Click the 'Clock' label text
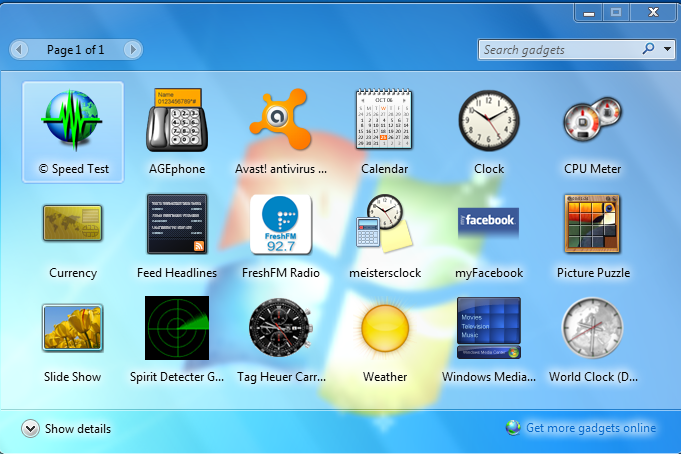 point(489,169)
